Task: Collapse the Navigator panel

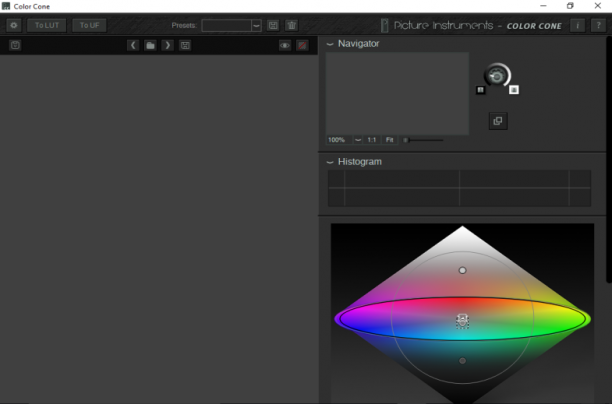Action: coord(330,44)
